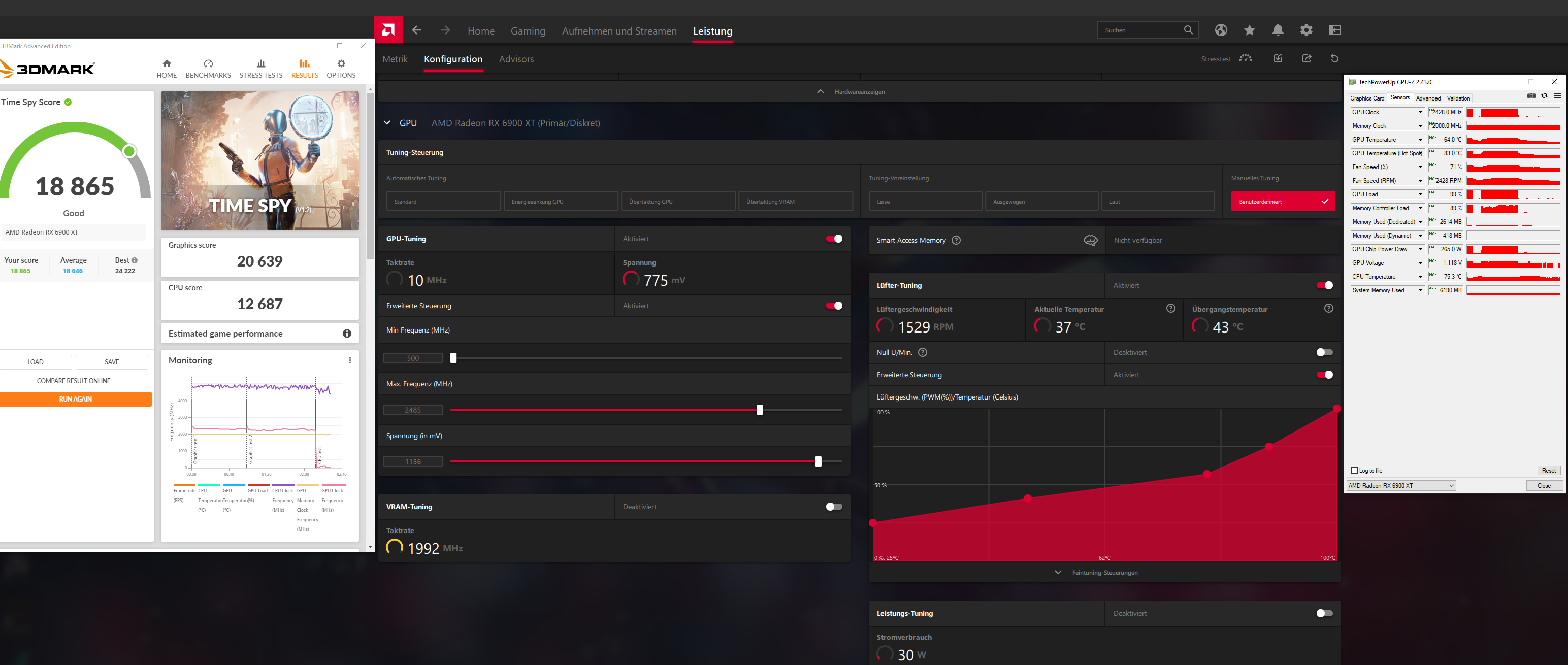Check the Log to file checkbox
This screenshot has height=665, width=1568.
click(x=1354, y=470)
